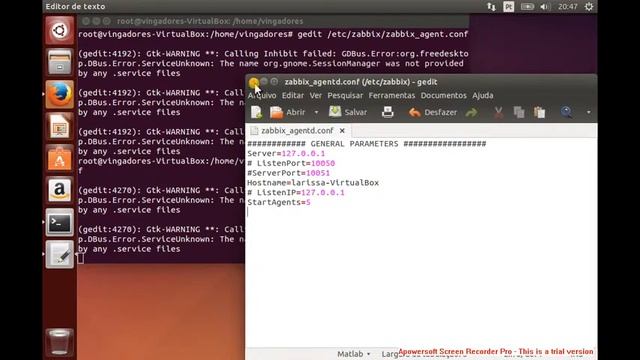The width and height of the screenshot is (640, 360).
Task: Click the Search magnifier icon
Action: click(566, 112)
